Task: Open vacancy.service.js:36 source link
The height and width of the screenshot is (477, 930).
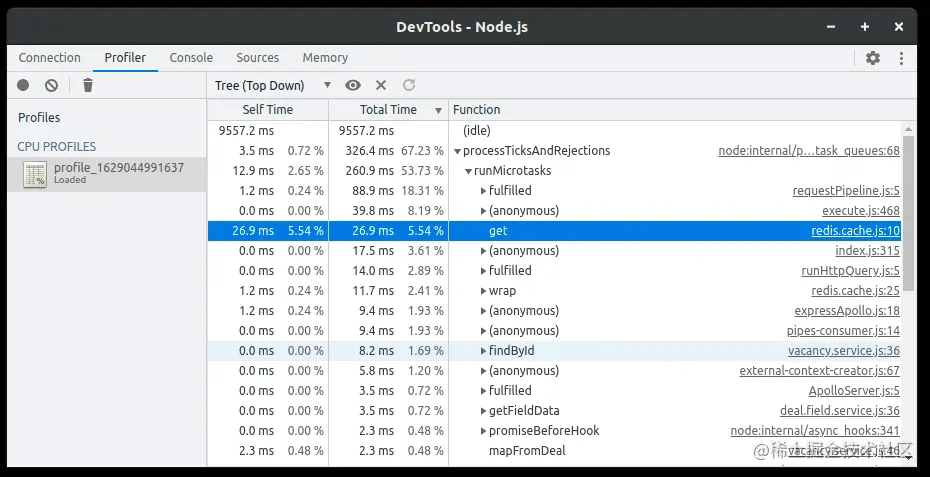Action: coord(843,351)
